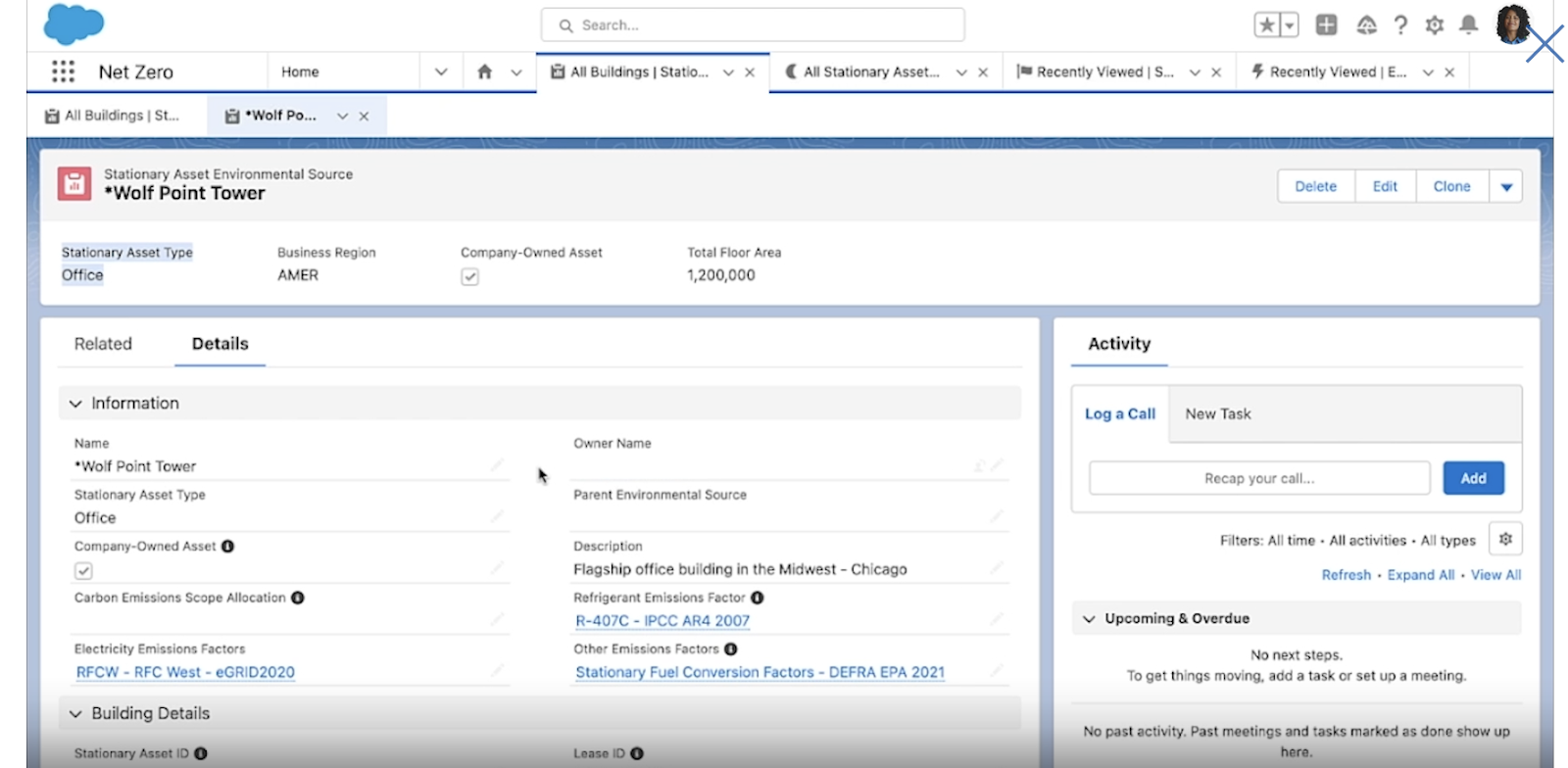Edit the Stationary Asset Type pencil icon

(x=498, y=516)
